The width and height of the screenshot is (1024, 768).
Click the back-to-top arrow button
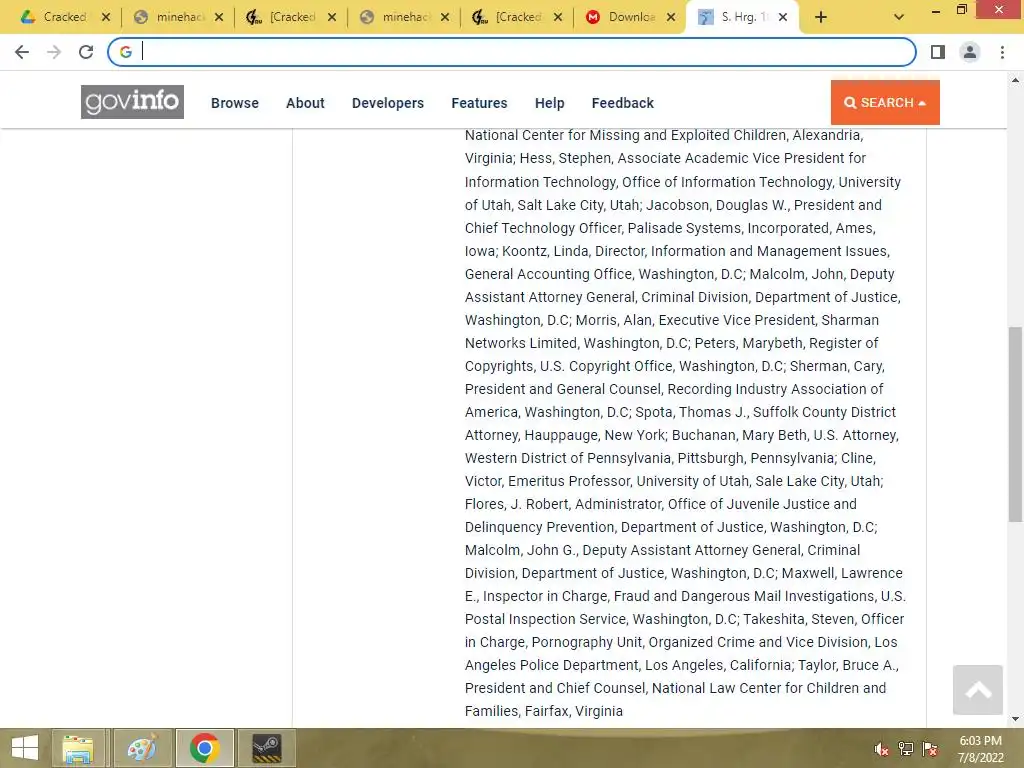point(978,690)
